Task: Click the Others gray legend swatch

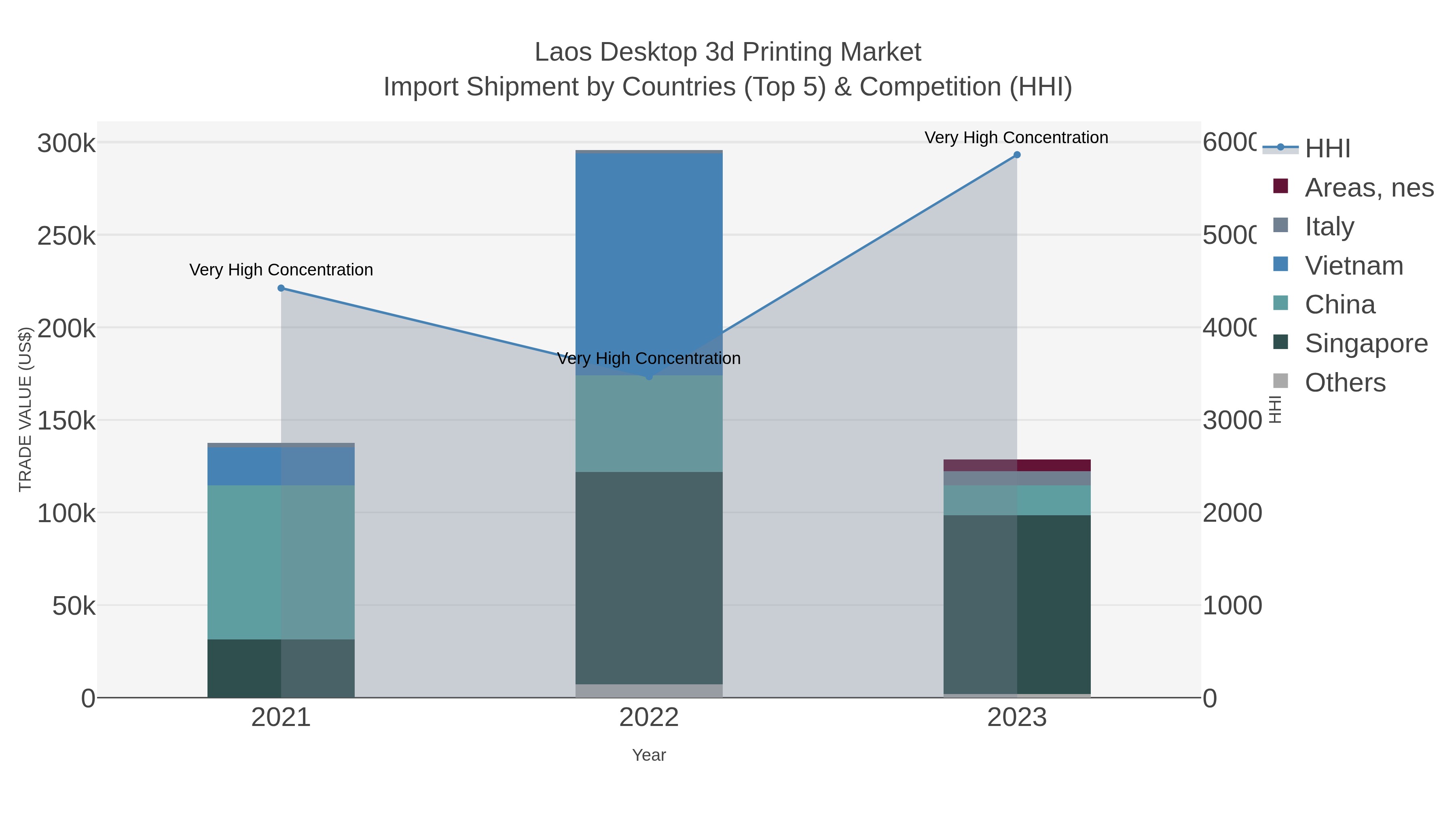Action: click(1281, 381)
